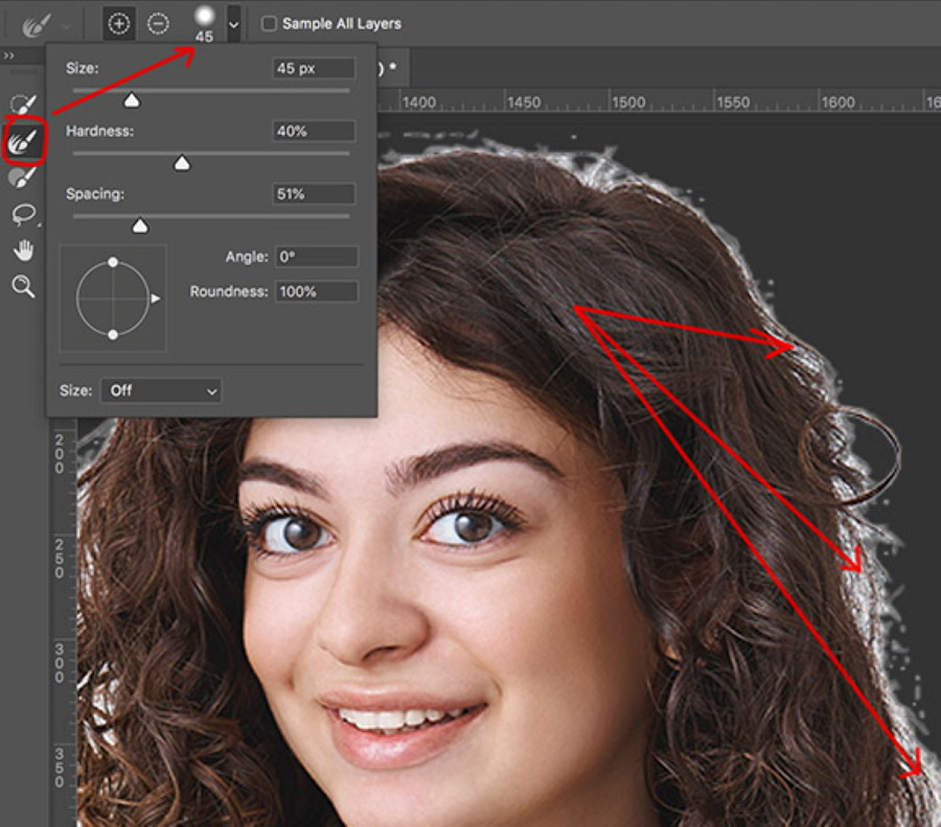Image resolution: width=941 pixels, height=827 pixels.
Task: Select the Lasso tool
Action: (24, 214)
